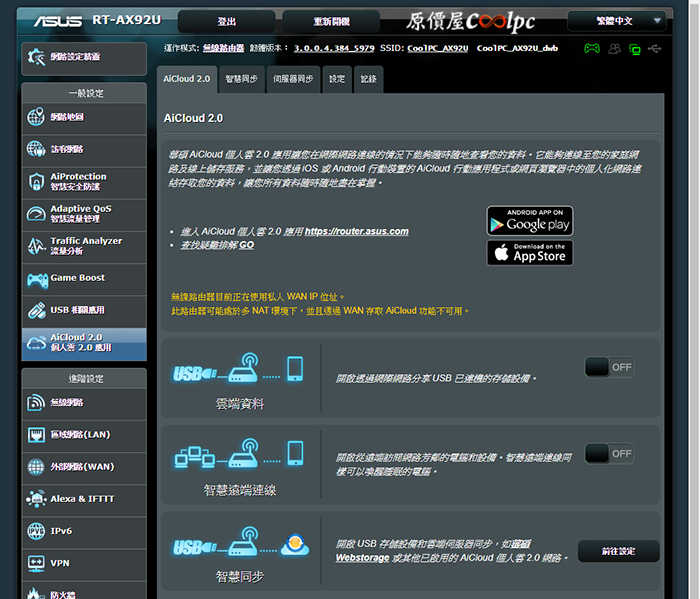Click the 智慧同步 label under sync graphic
The height and width of the screenshot is (599, 700).
[x=240, y=577]
